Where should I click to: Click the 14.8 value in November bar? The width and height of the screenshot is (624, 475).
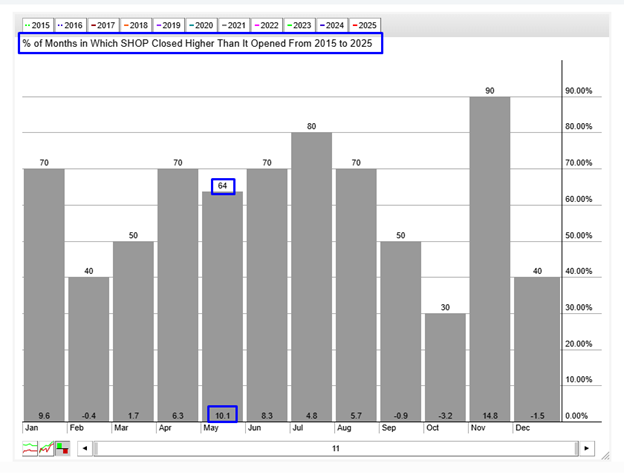(490, 416)
